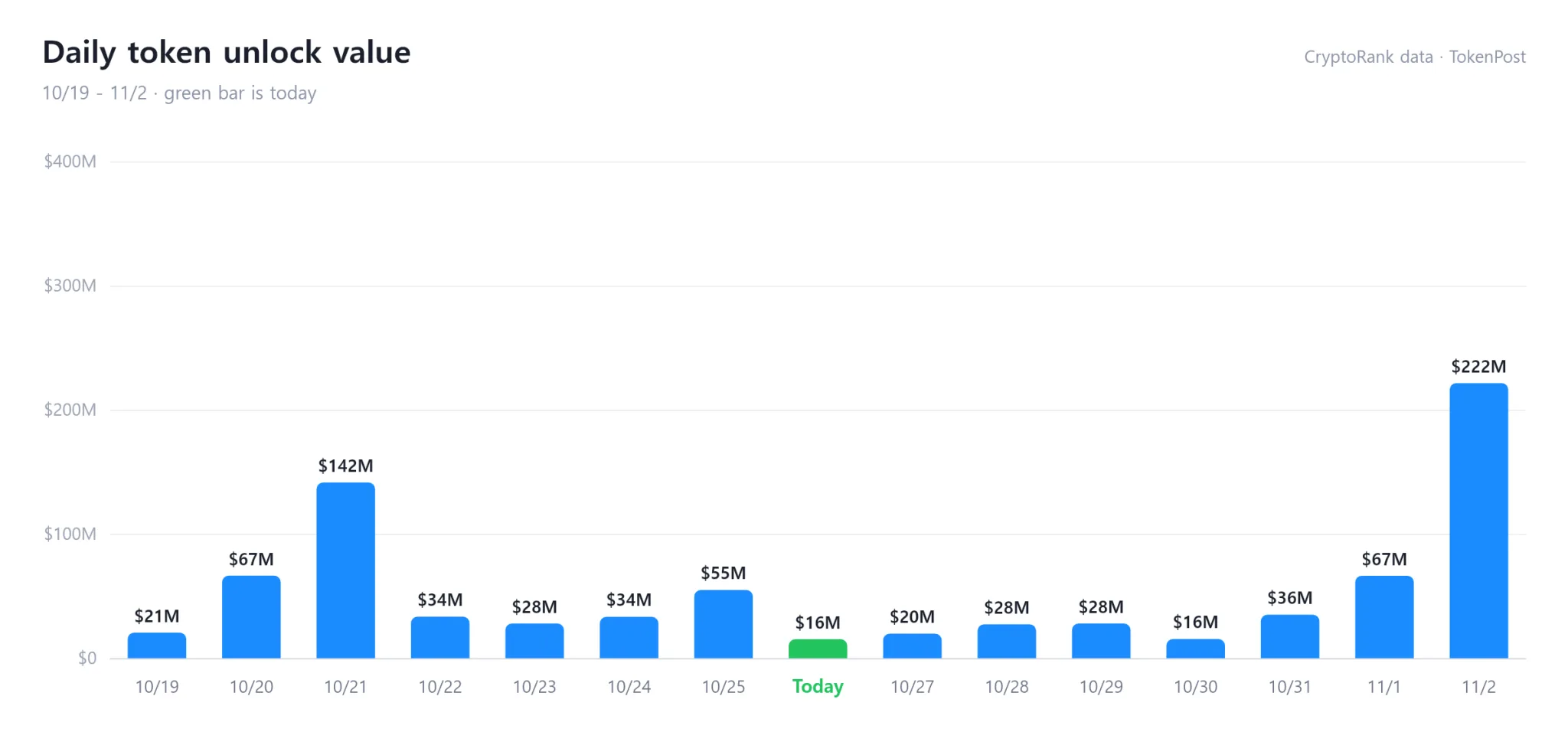Click the "CryptoRank data · TokenPost" source text
Viewport: 1568px width, 732px height.
1415,57
